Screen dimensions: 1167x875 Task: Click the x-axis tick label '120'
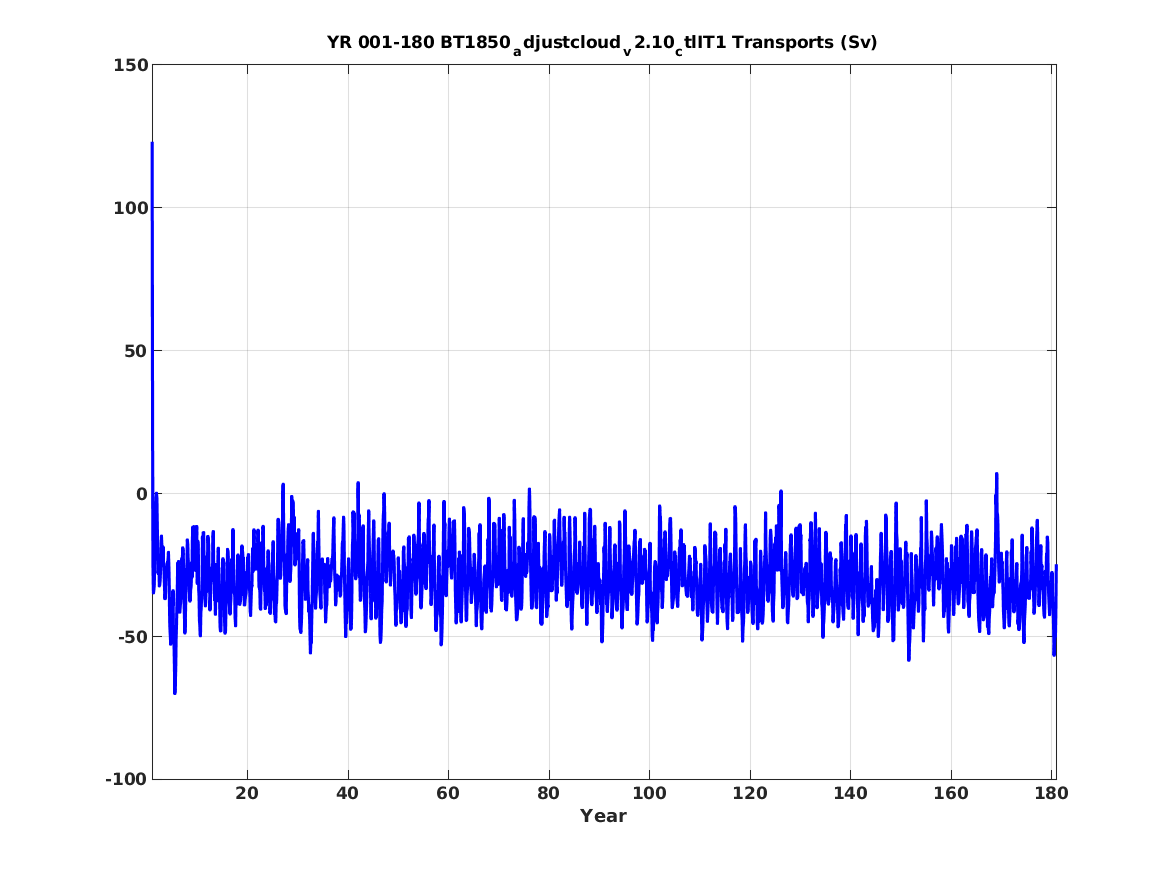749,794
